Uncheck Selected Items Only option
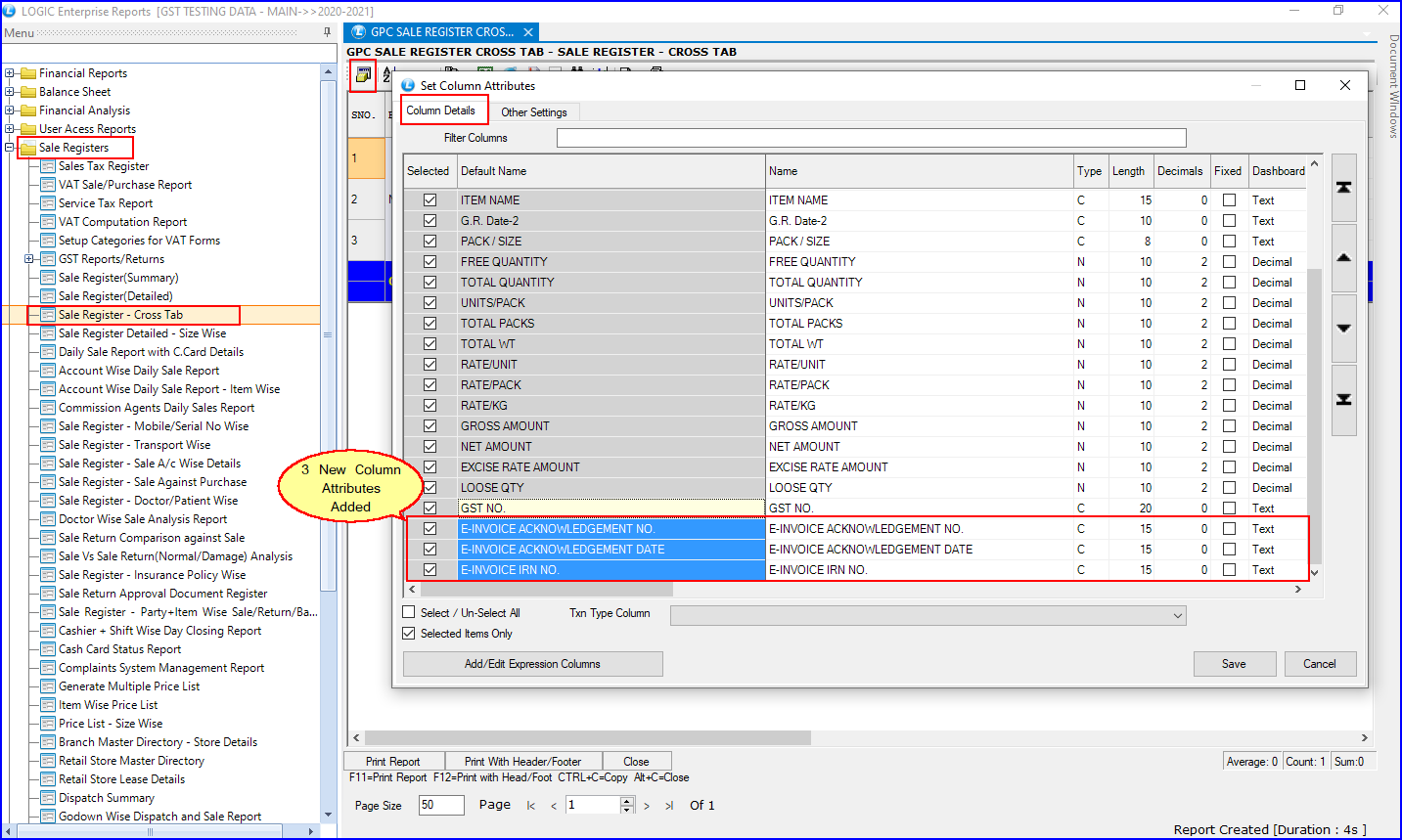 pos(409,634)
